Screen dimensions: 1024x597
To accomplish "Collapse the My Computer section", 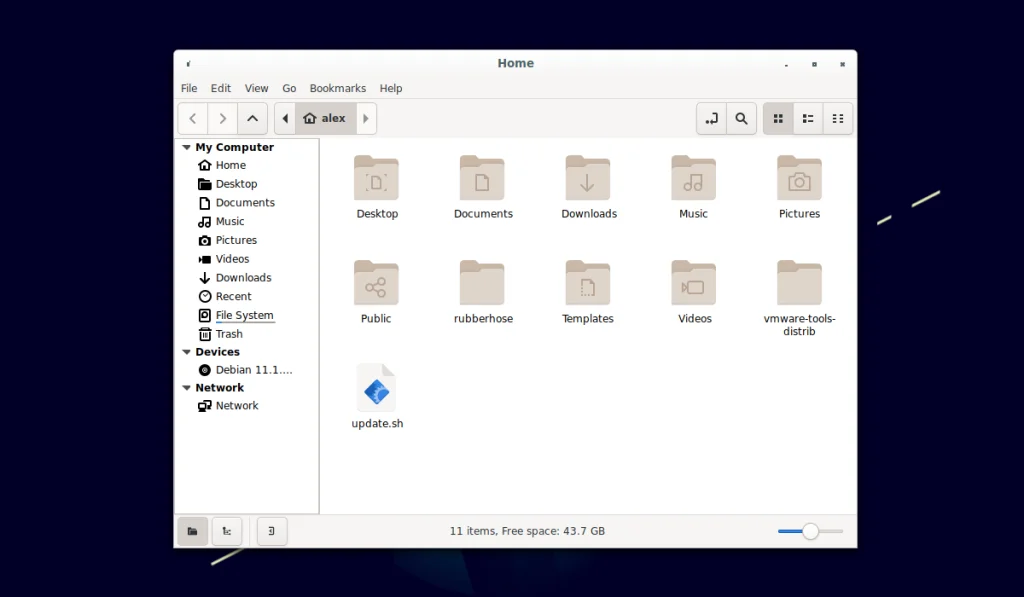I will 186,147.
